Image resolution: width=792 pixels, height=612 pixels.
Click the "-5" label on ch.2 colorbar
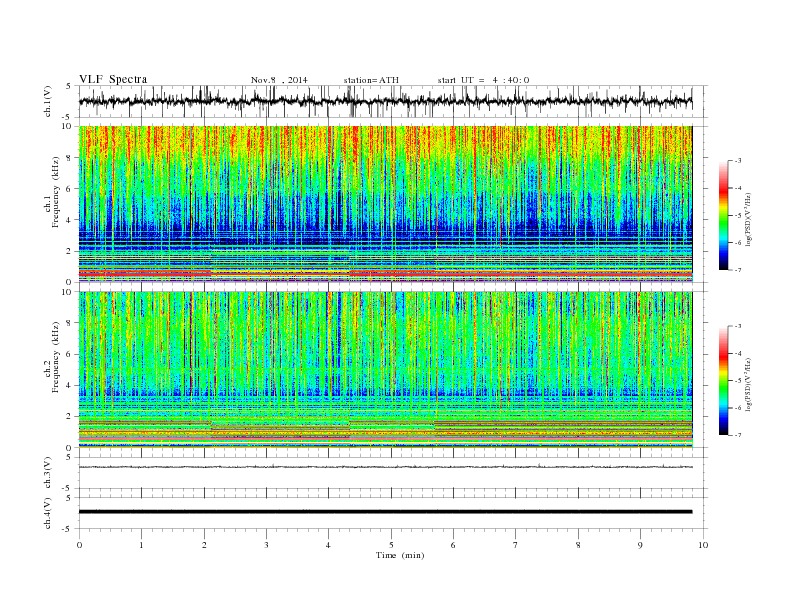point(738,381)
